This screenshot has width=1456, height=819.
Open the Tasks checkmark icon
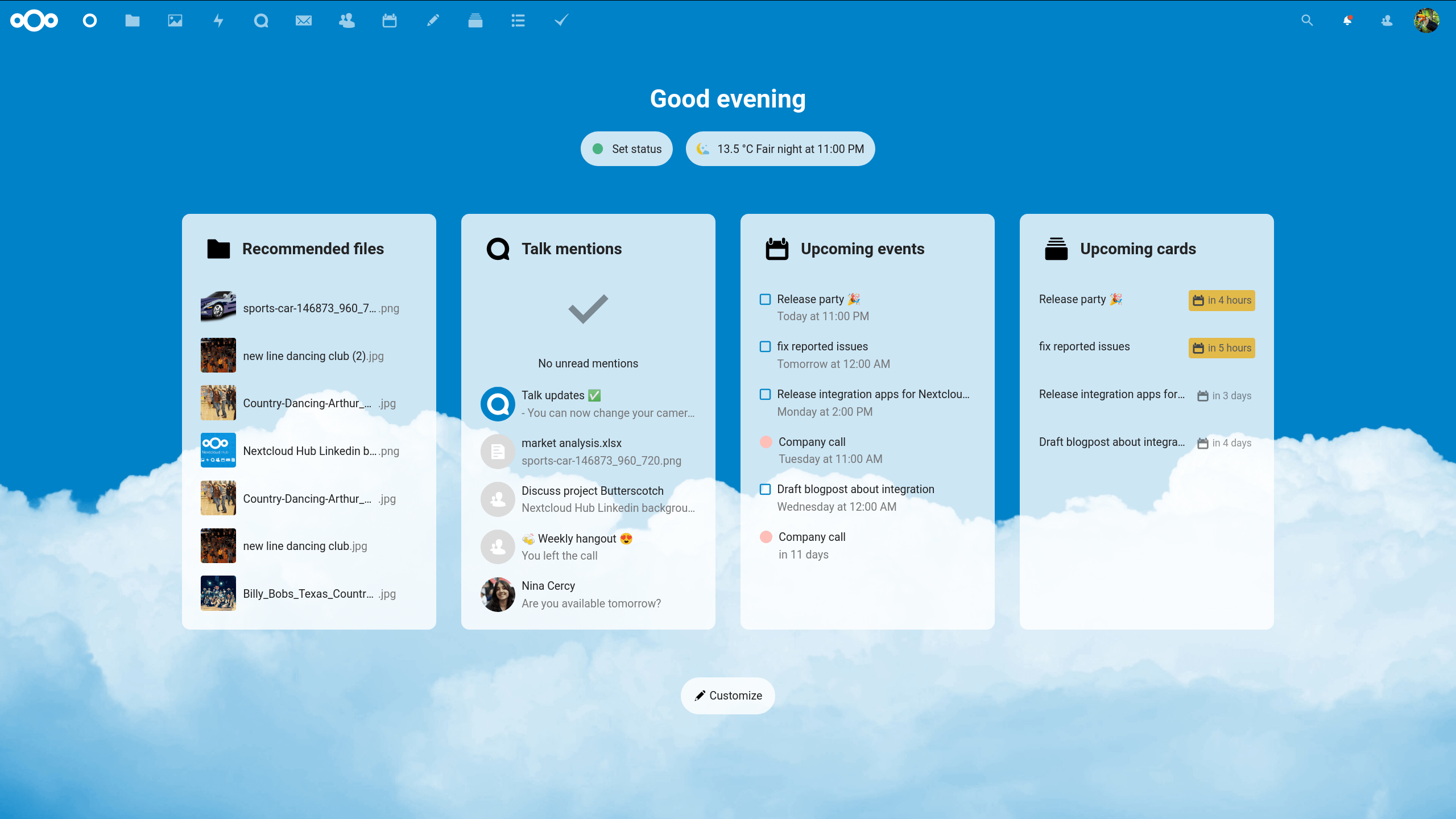(561, 20)
